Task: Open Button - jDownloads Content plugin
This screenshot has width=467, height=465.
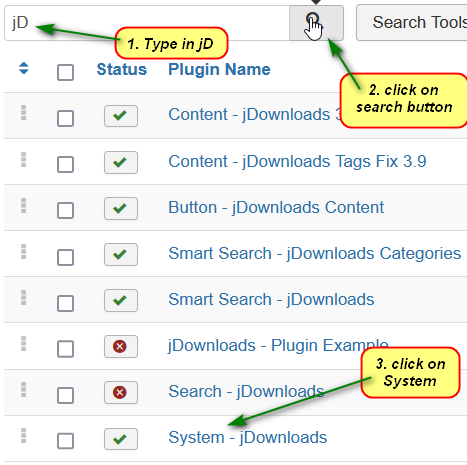Action: (x=276, y=207)
